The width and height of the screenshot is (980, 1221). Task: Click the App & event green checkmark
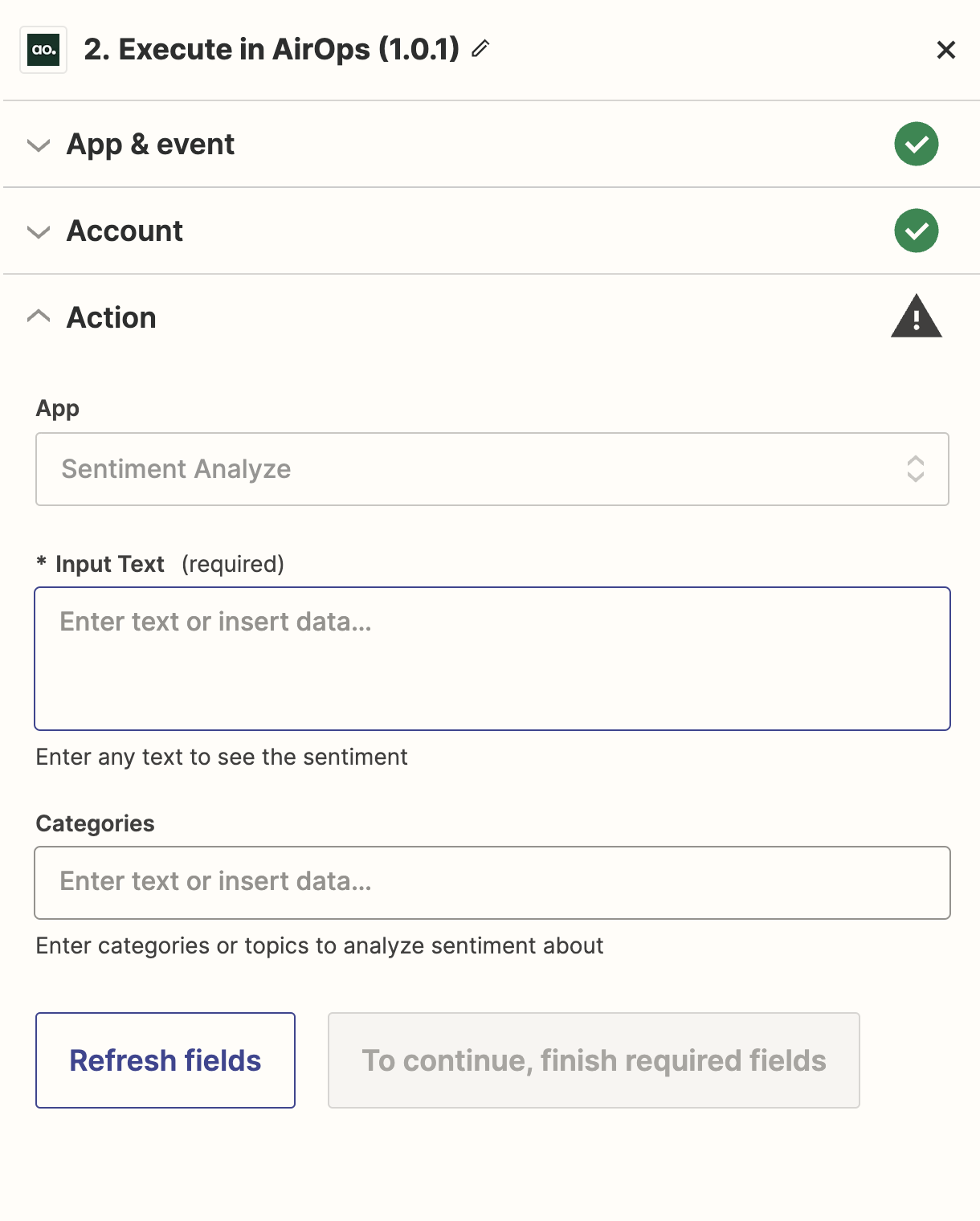pos(916,145)
